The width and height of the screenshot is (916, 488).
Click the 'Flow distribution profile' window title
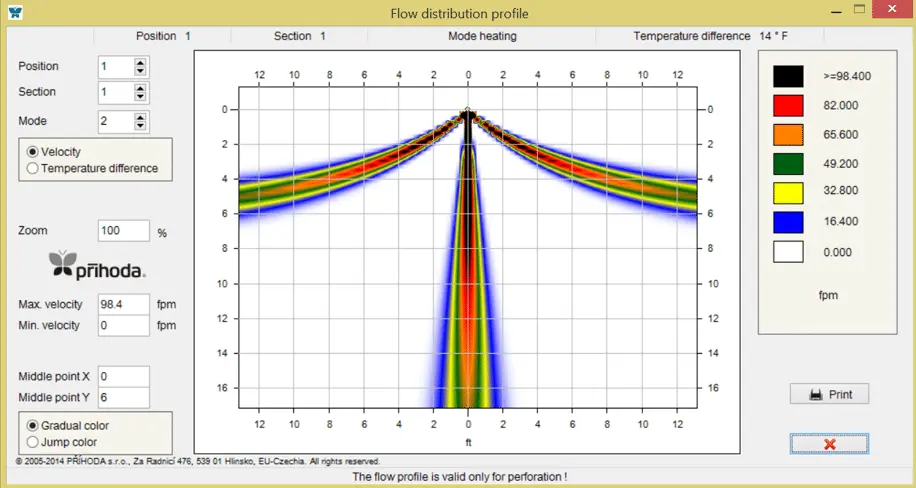459,13
